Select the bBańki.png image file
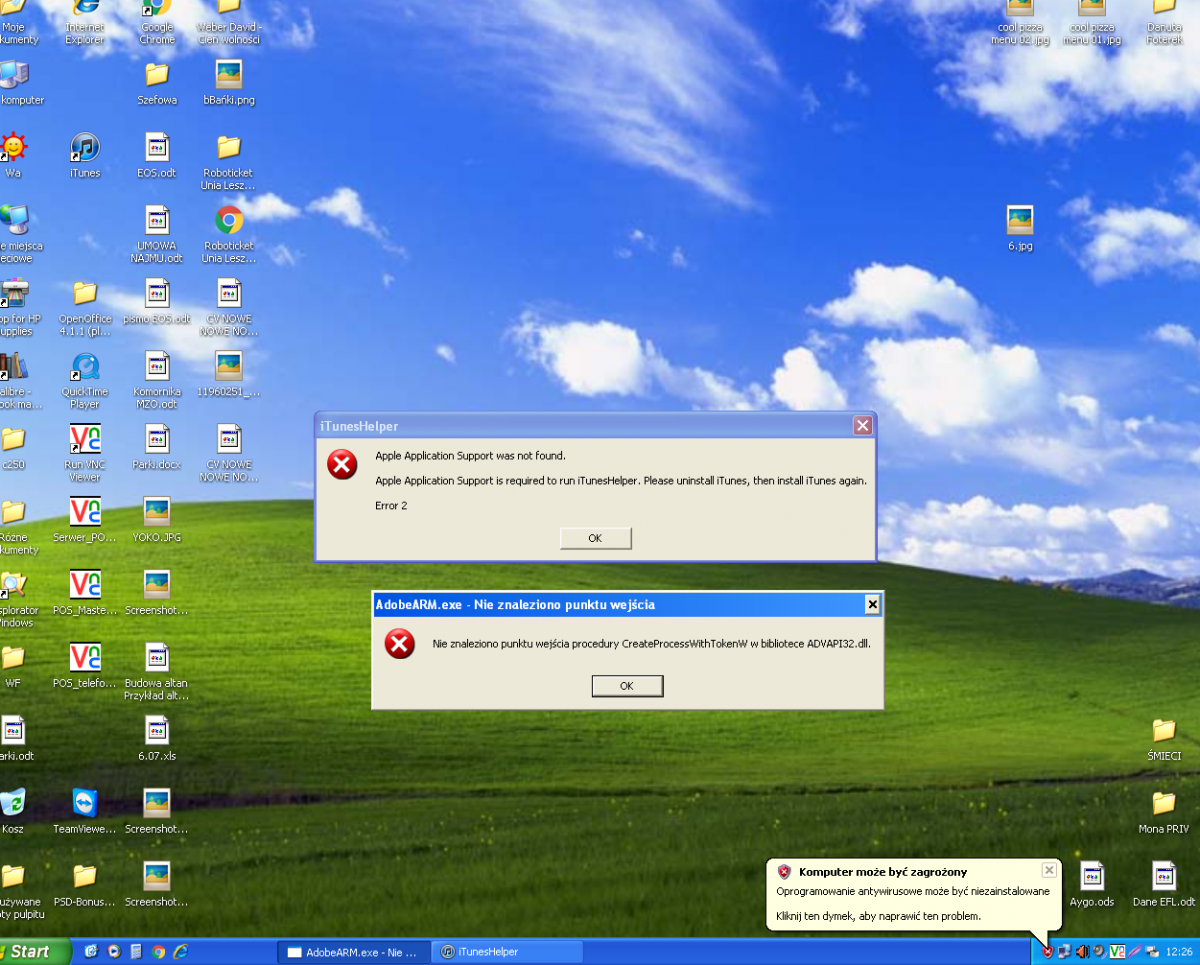 click(x=229, y=83)
